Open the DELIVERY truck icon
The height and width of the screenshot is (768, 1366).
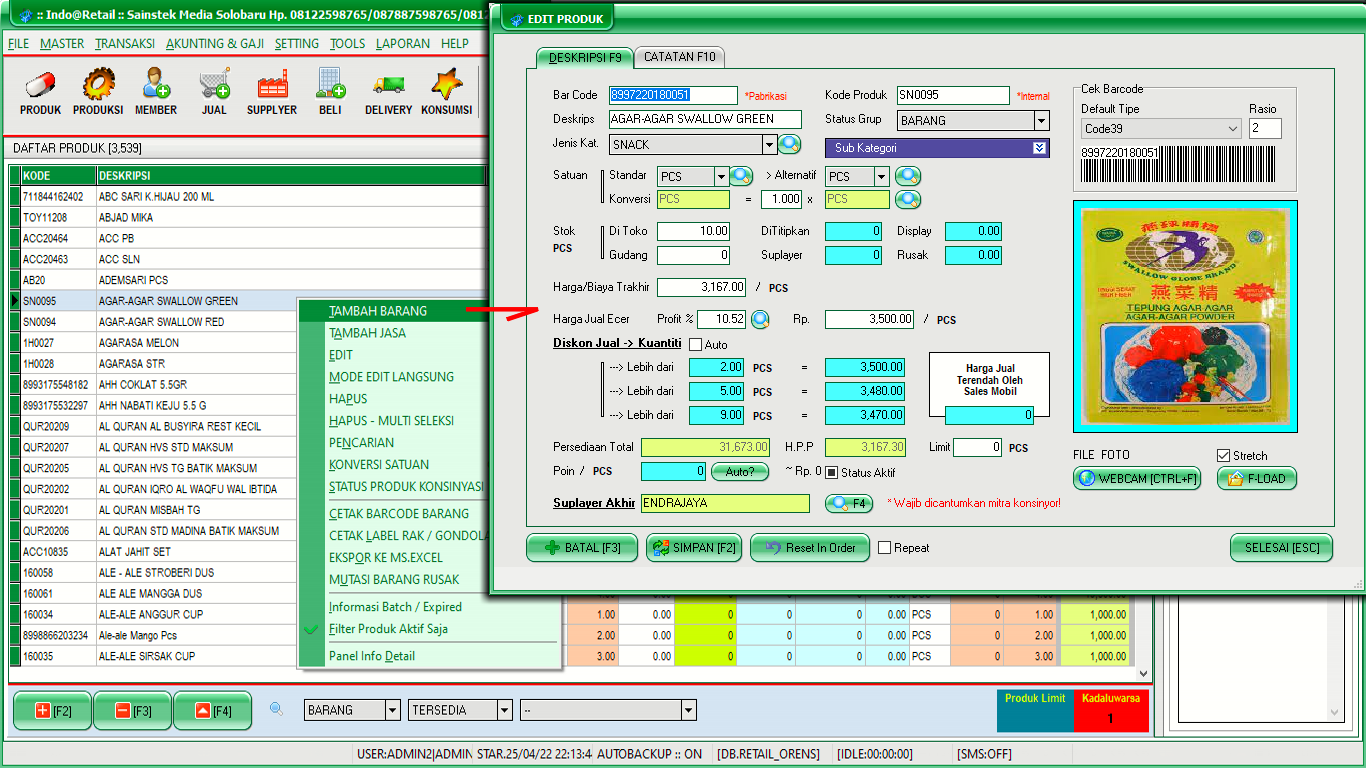pyautogui.click(x=388, y=91)
